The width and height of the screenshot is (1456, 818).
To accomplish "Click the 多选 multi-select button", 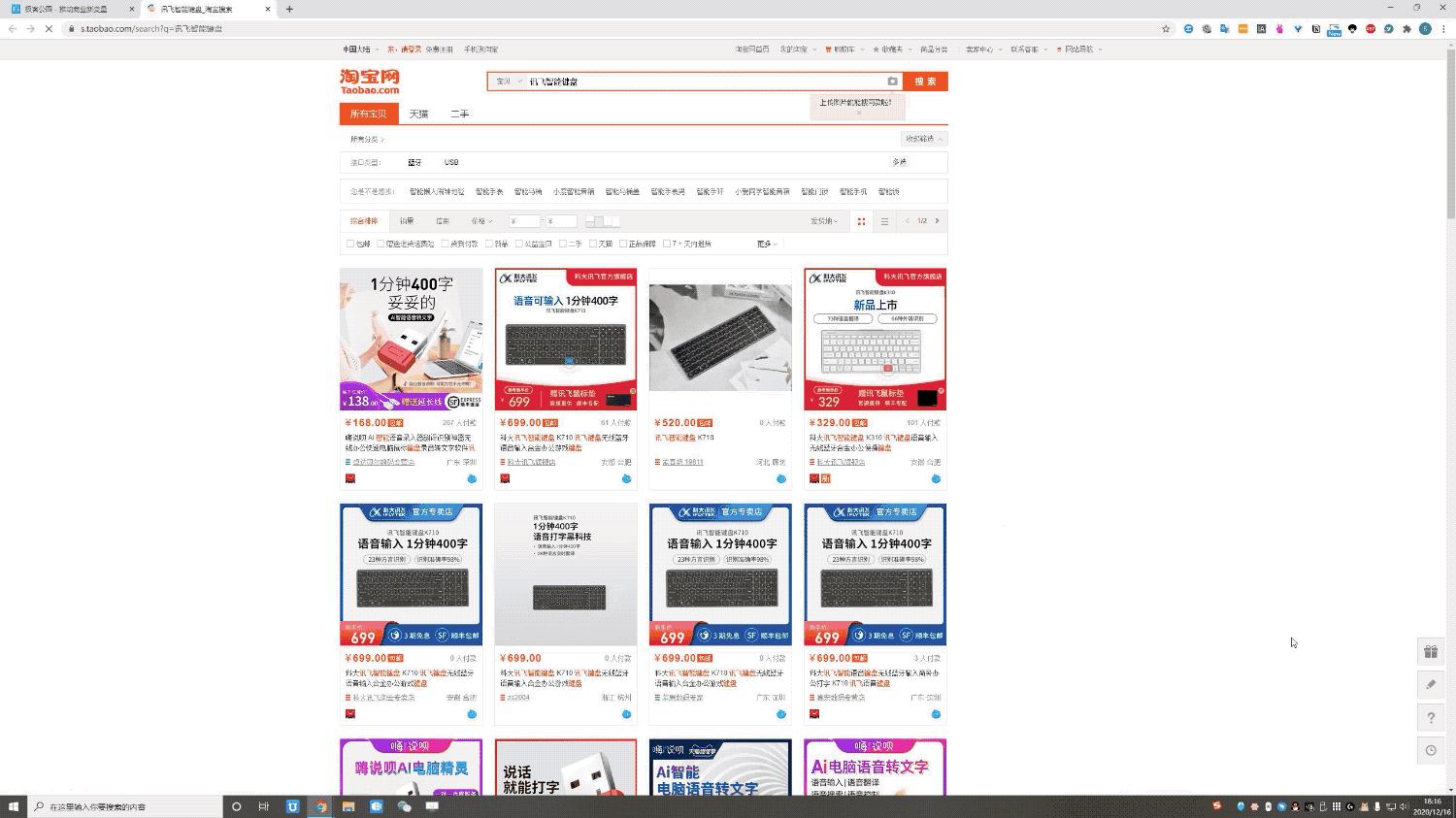I will pos(900,162).
